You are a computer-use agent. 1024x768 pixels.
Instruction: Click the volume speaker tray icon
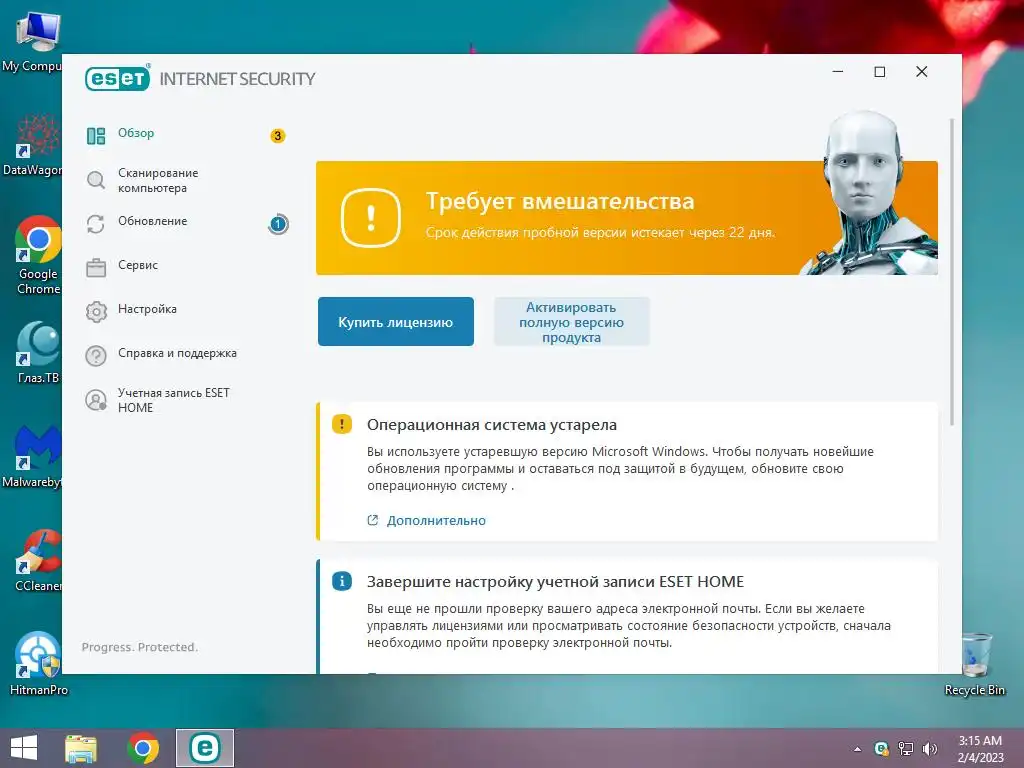[x=929, y=749]
